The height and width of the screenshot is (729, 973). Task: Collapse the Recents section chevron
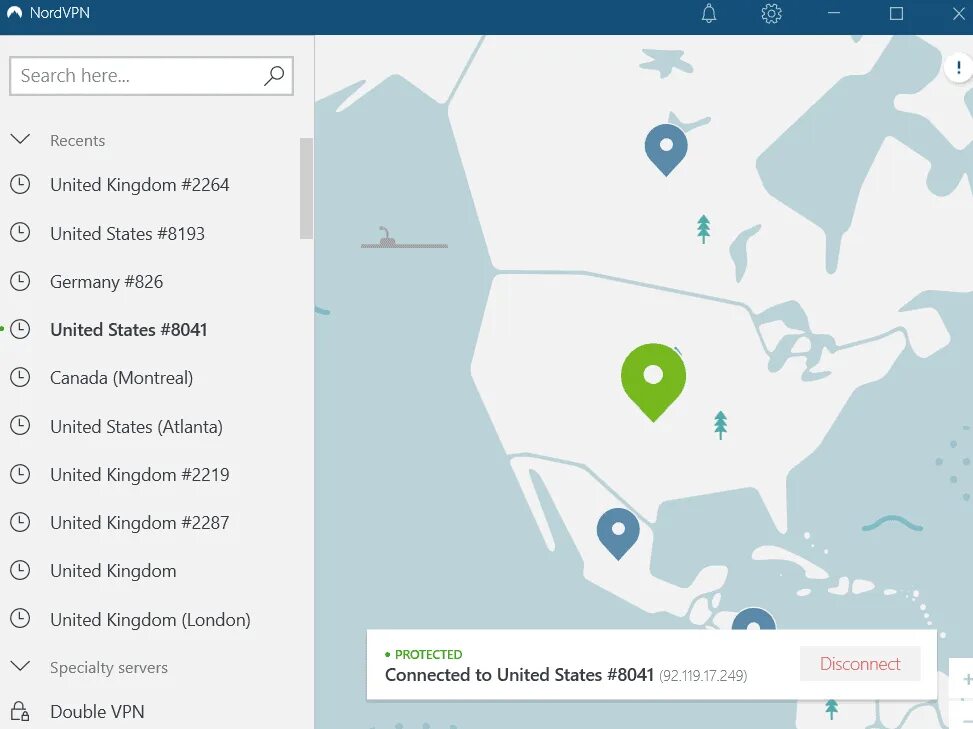point(20,139)
